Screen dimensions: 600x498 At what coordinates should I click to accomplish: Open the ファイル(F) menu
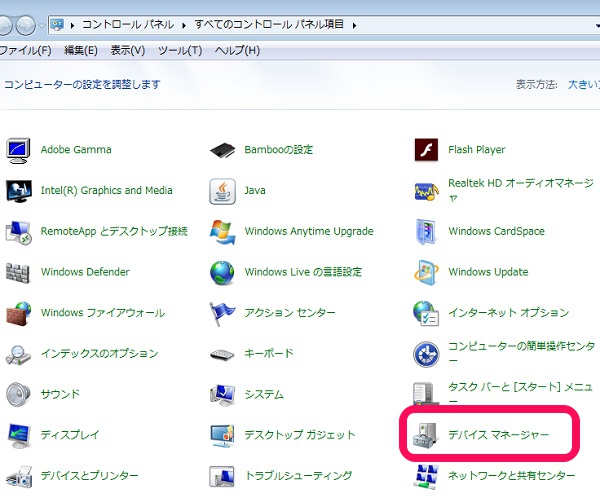[x=25, y=50]
